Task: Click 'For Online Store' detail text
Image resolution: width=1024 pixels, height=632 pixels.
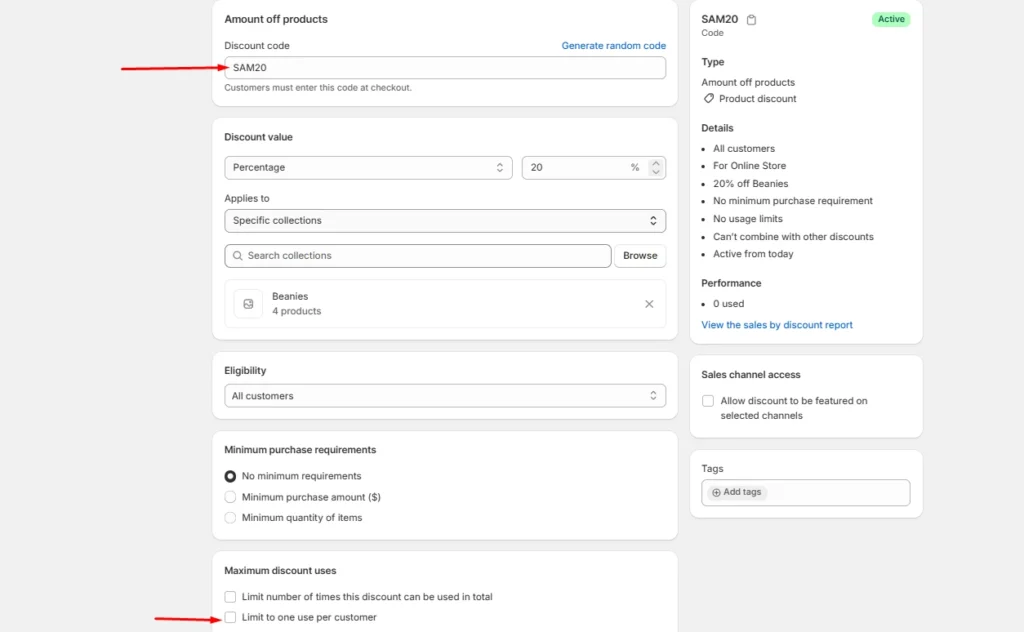Action: coord(749,166)
